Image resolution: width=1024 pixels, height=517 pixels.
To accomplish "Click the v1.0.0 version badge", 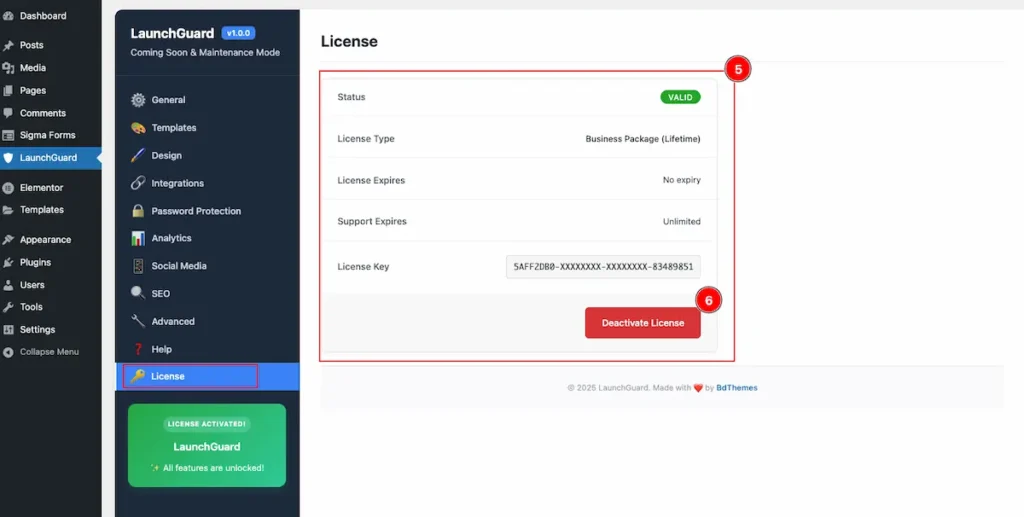I will tap(238, 33).
